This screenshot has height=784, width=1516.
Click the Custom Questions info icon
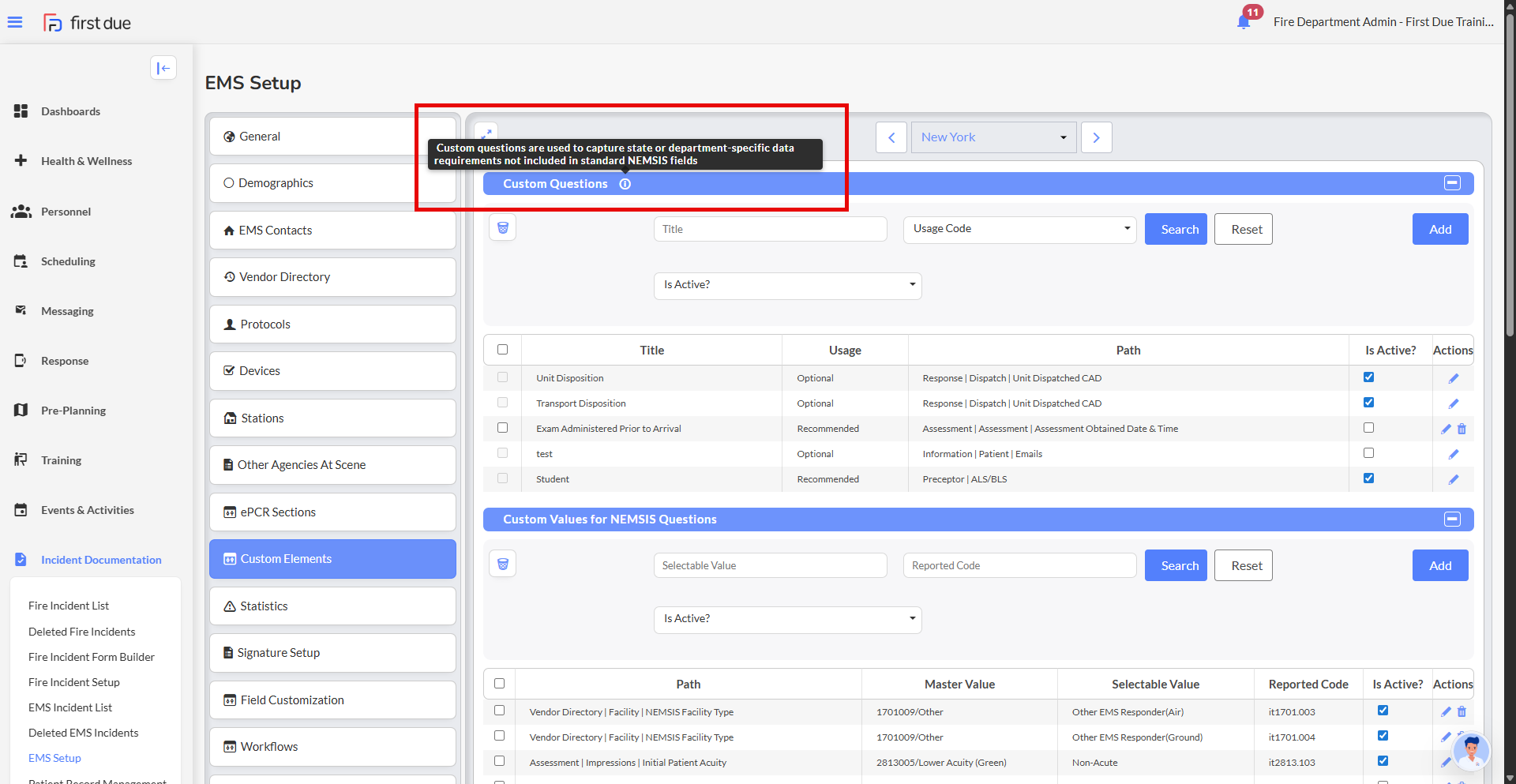625,184
